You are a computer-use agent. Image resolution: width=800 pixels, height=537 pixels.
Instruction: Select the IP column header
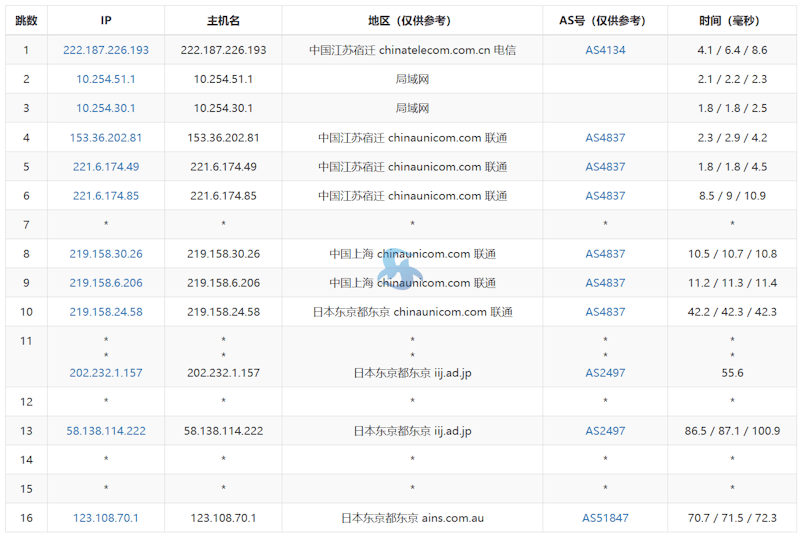pos(106,20)
